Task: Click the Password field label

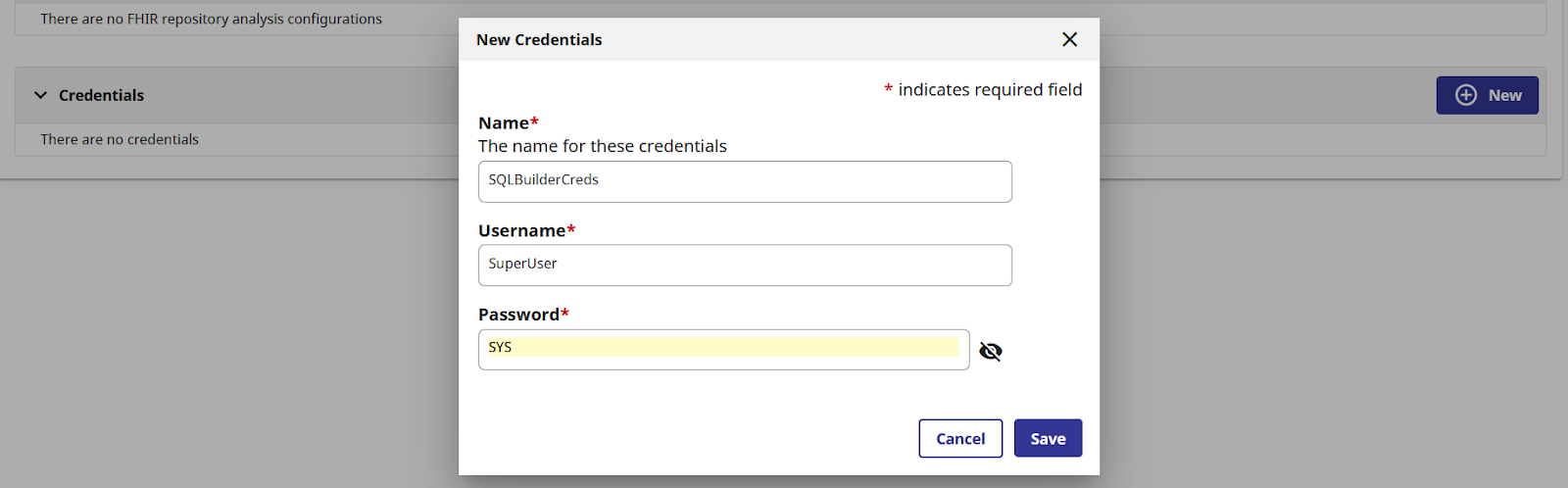Action: point(518,315)
